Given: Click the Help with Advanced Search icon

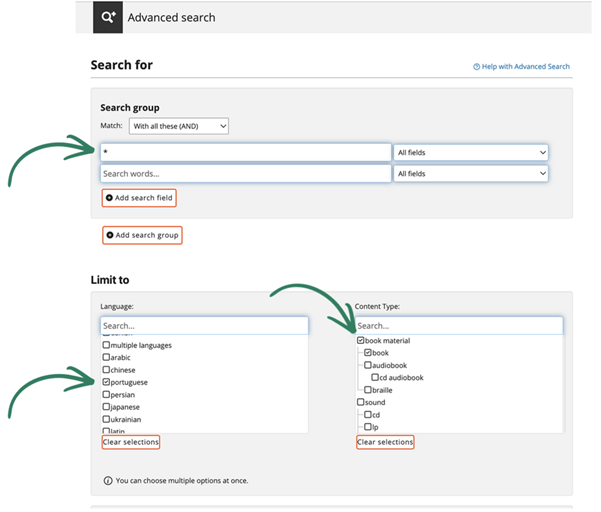Looking at the screenshot, I should click(477, 67).
